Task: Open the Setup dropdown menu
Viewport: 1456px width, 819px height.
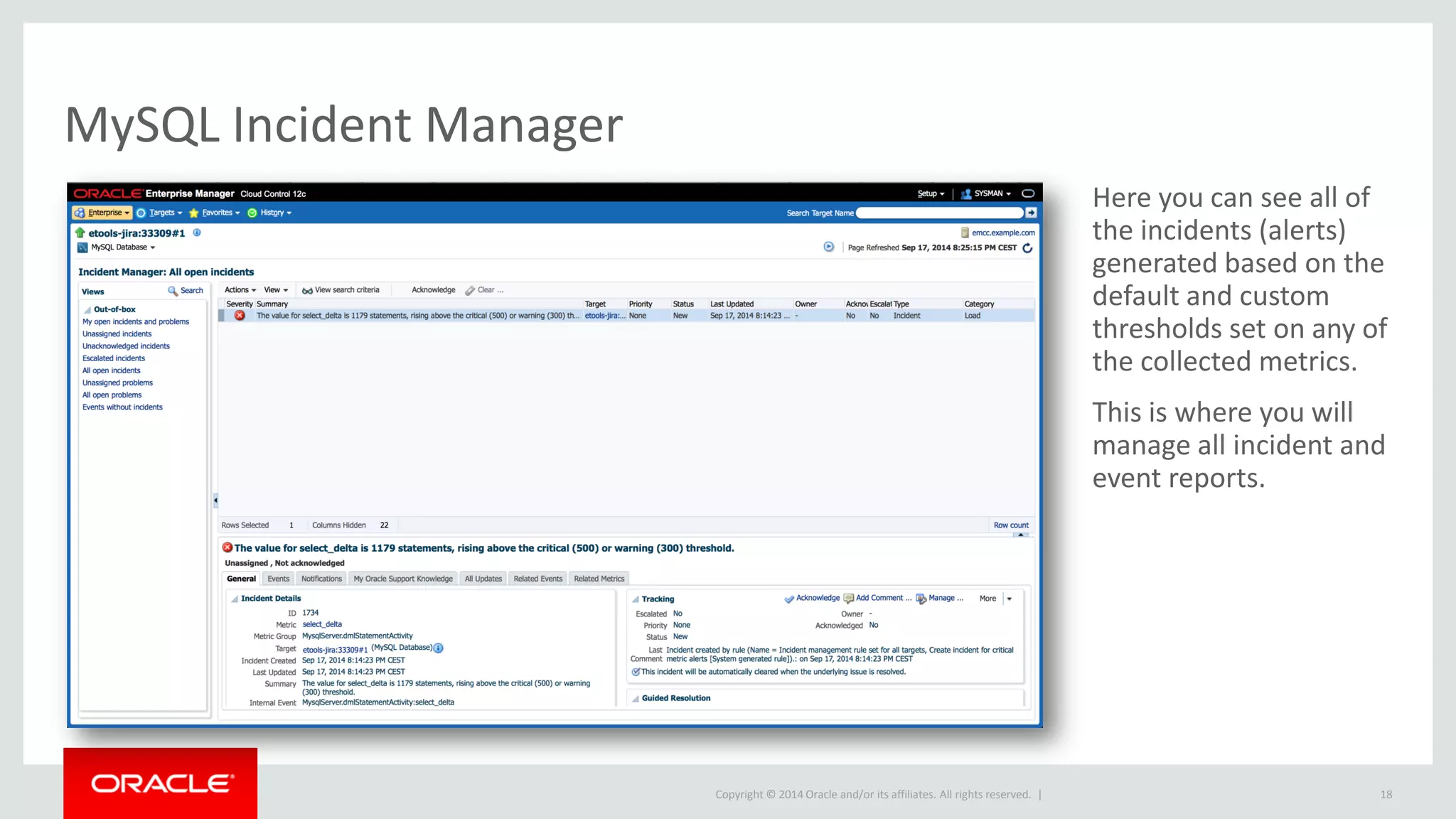Action: [931, 193]
